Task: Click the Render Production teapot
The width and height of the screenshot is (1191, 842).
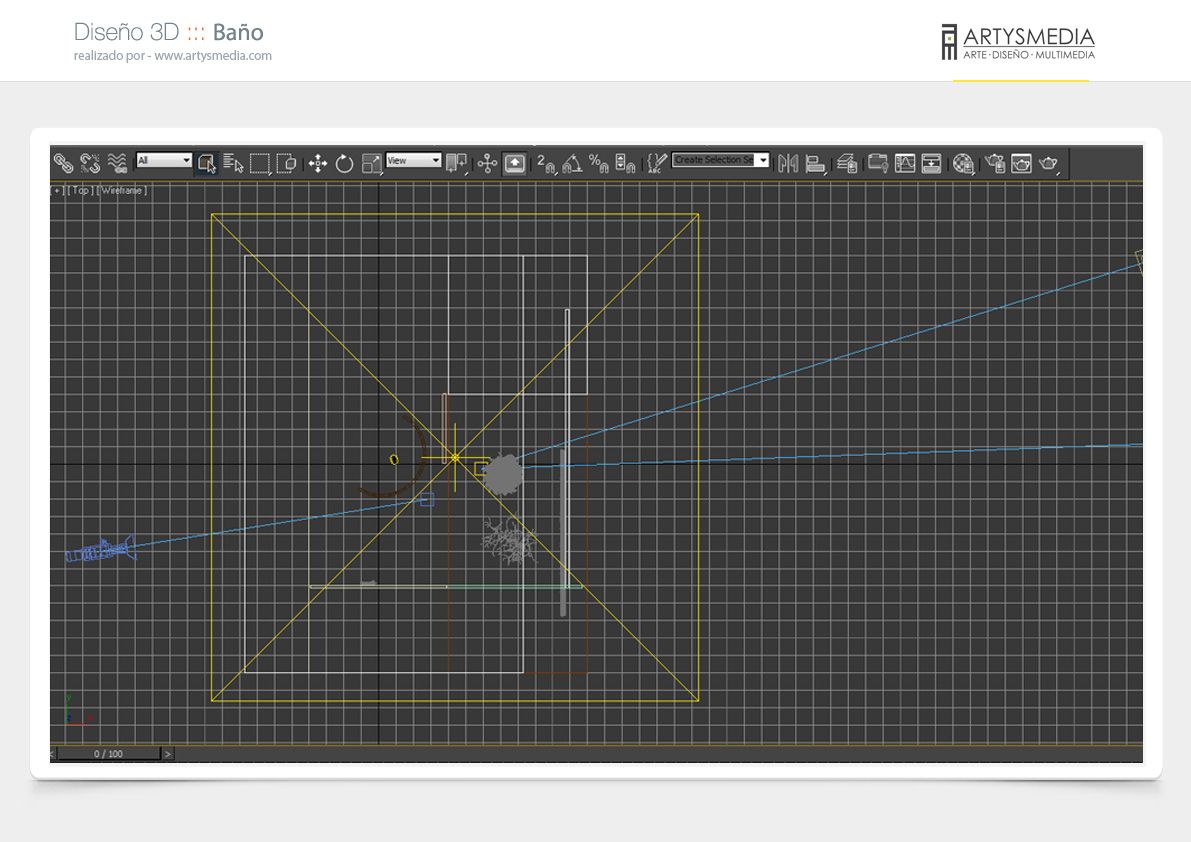Action: 1048,163
